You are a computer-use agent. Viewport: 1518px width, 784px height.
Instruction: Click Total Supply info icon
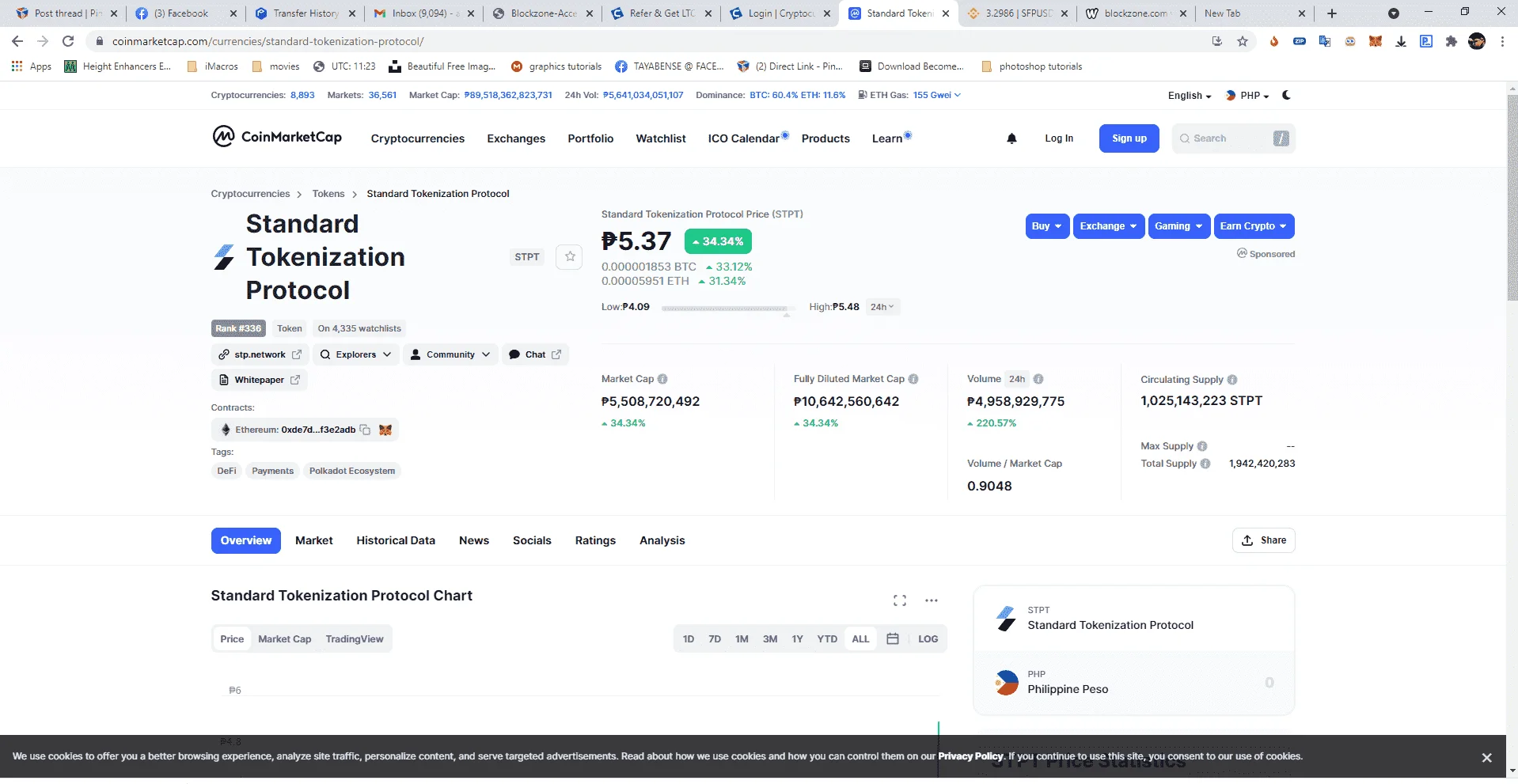coord(1205,464)
